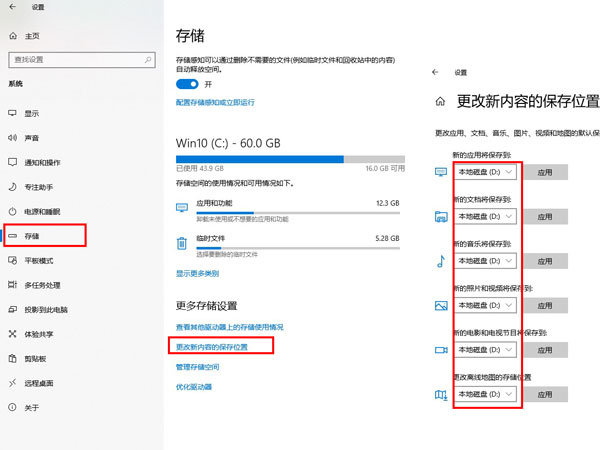Image resolution: width=600 pixels, height=450 pixels.
Task: Click the 体验共享 icon
Action: [13, 334]
